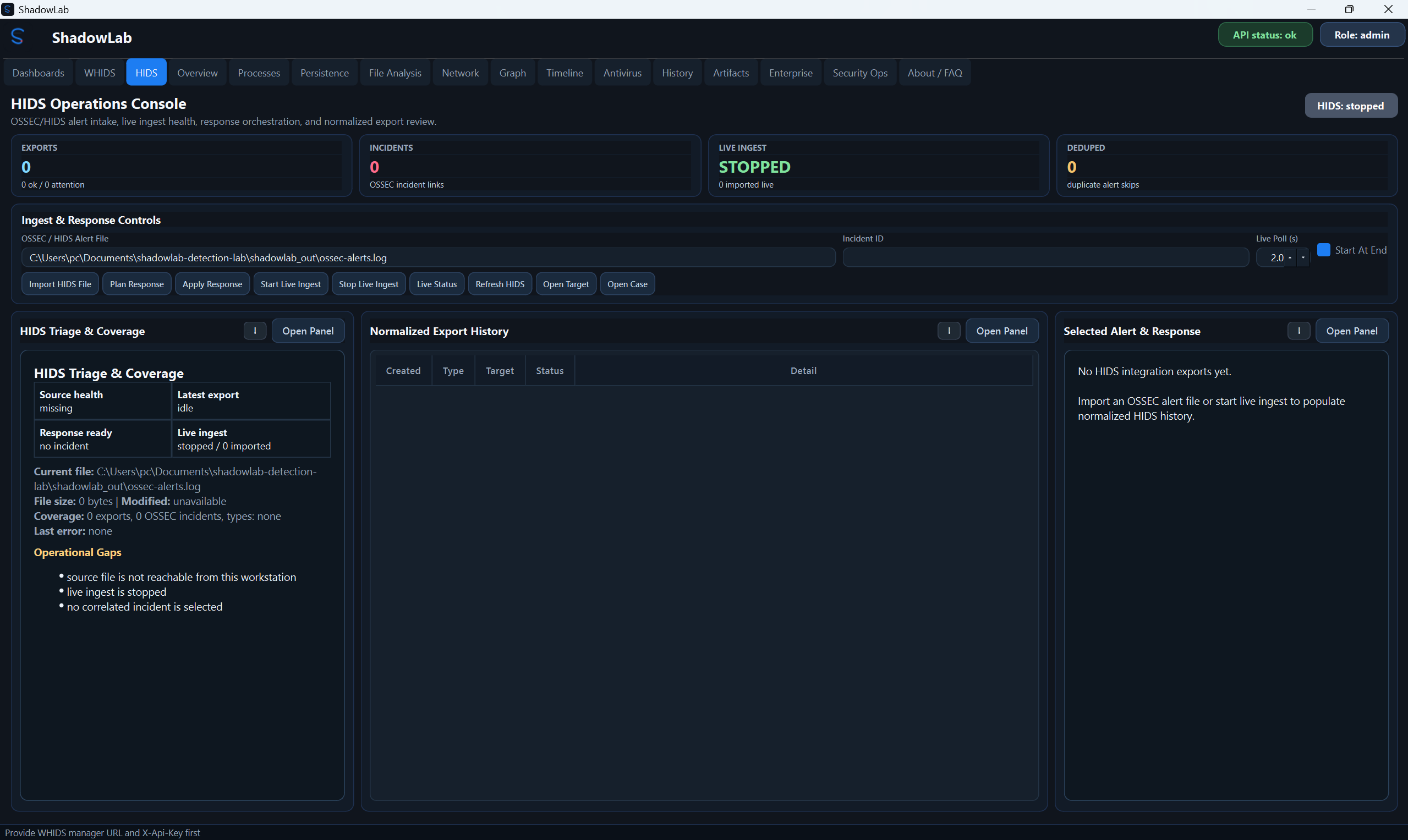
Task: Click the API status: ok badge
Action: pyautogui.click(x=1265, y=35)
